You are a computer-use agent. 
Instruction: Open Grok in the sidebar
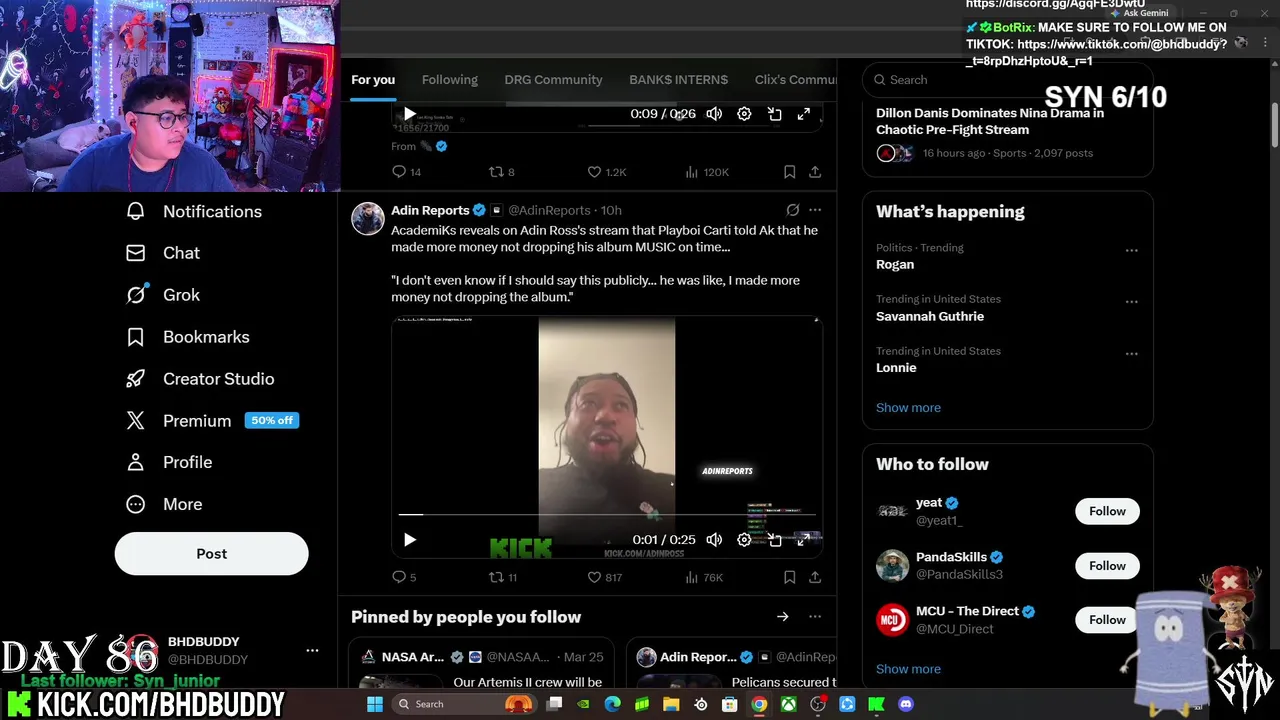click(162, 295)
